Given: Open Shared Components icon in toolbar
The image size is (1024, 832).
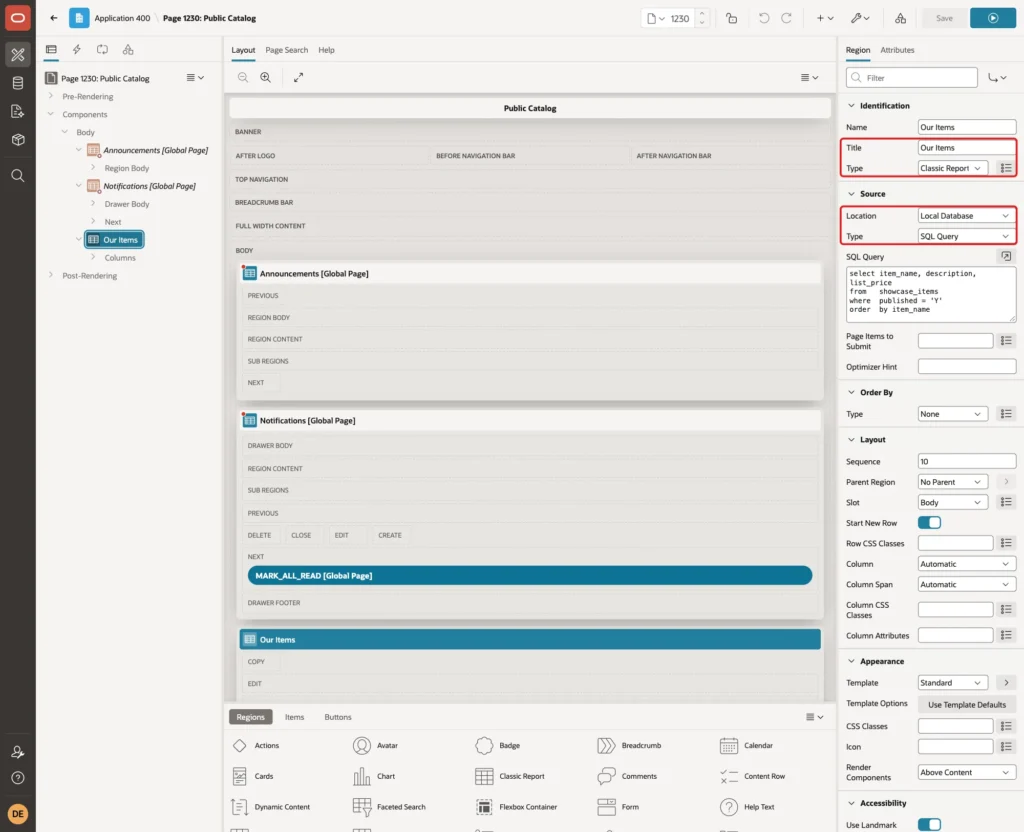Looking at the screenshot, I should click(901, 18).
